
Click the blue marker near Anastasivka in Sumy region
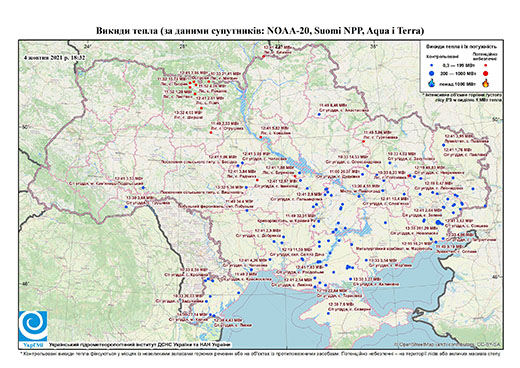tap(319, 114)
